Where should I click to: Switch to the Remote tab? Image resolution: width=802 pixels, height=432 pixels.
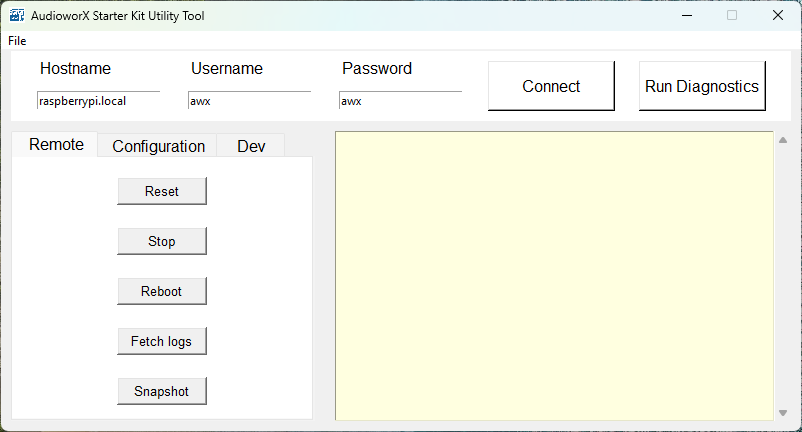click(x=56, y=145)
